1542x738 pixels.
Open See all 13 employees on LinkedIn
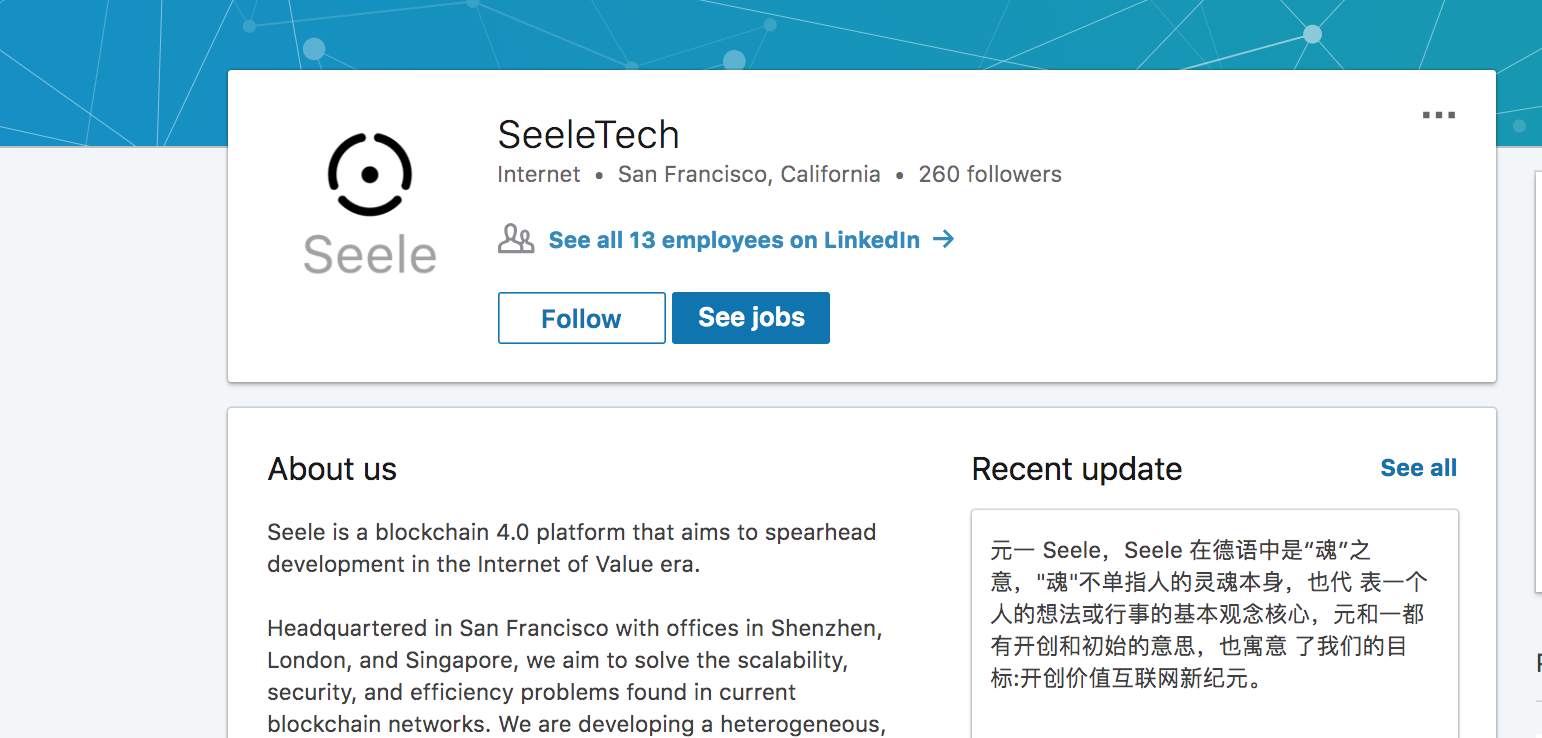[733, 240]
